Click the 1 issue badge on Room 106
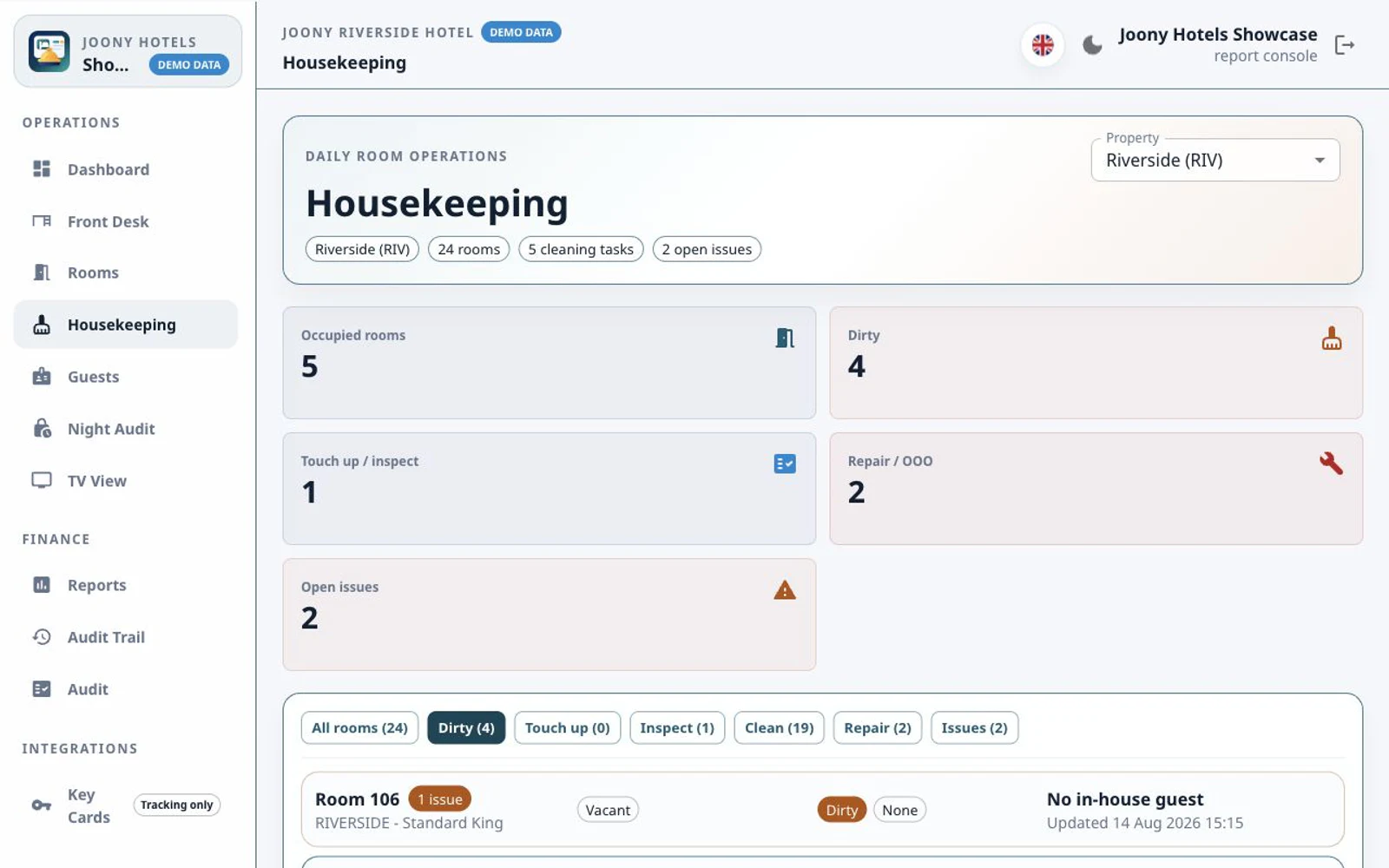Viewport: 1389px width, 868px height. point(439,799)
